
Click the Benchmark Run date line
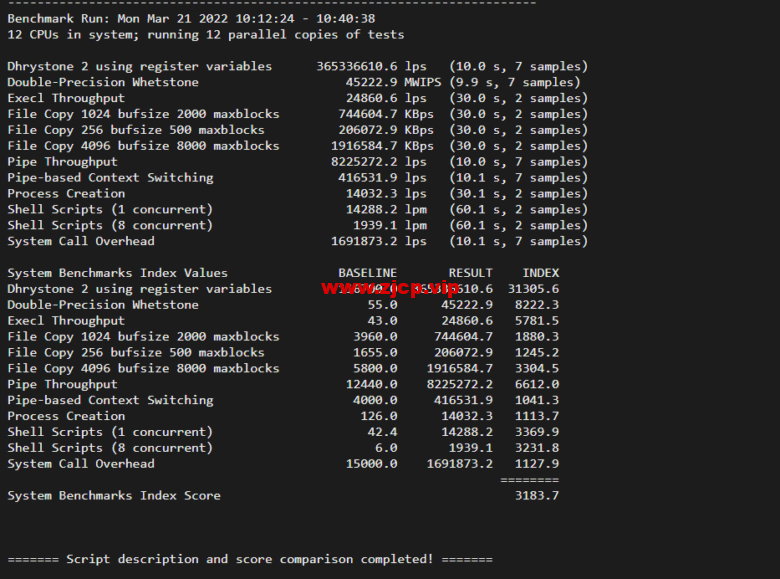point(191,19)
